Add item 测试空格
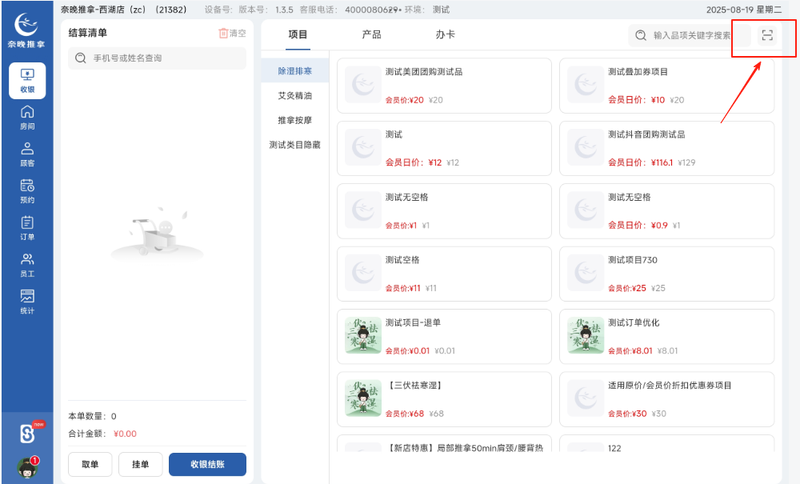 (444, 274)
